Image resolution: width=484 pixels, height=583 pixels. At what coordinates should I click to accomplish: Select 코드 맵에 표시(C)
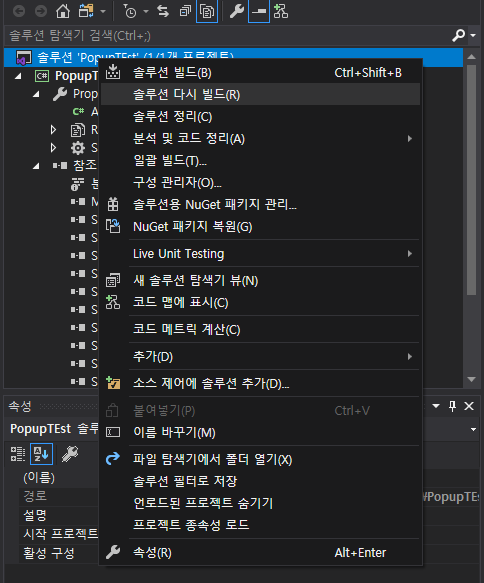[260, 302]
